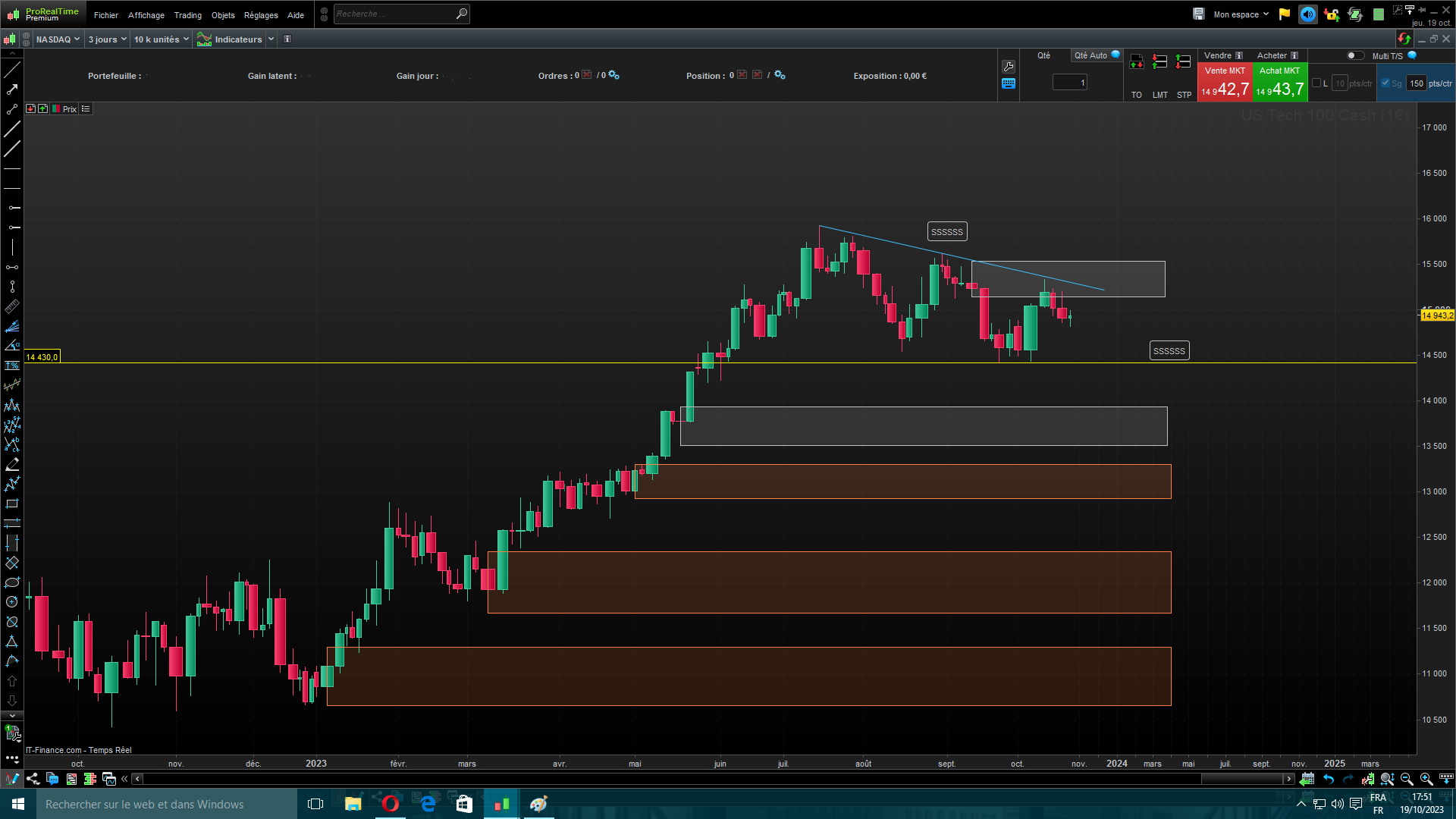Enable the L limit checkbox
1456x819 pixels.
click(1316, 83)
